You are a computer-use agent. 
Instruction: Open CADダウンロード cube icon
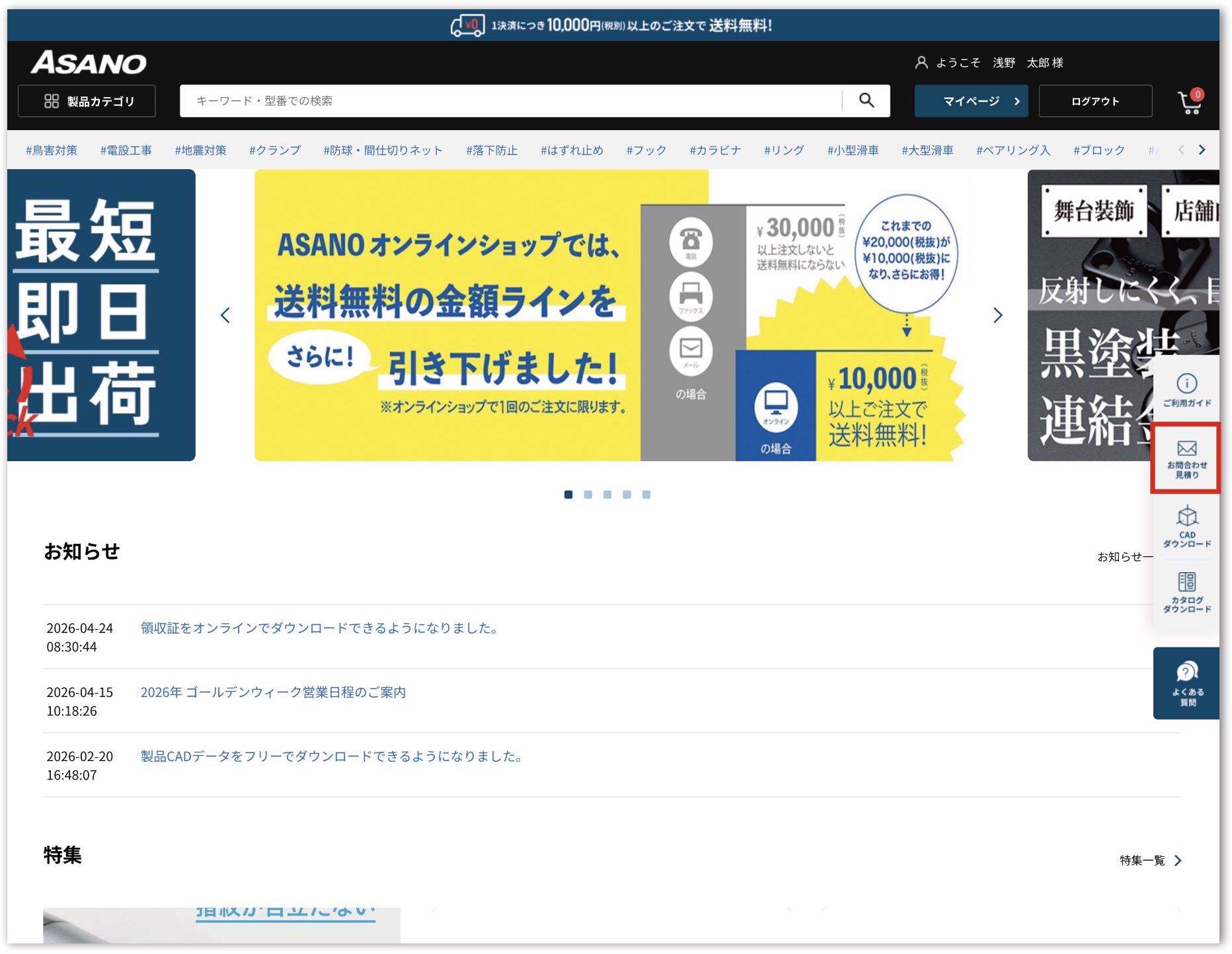(1187, 527)
